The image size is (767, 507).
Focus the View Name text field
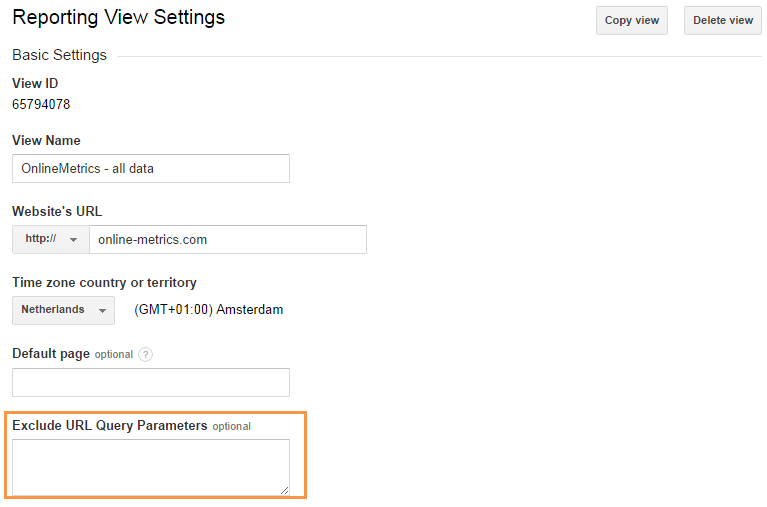pyautogui.click(x=151, y=169)
